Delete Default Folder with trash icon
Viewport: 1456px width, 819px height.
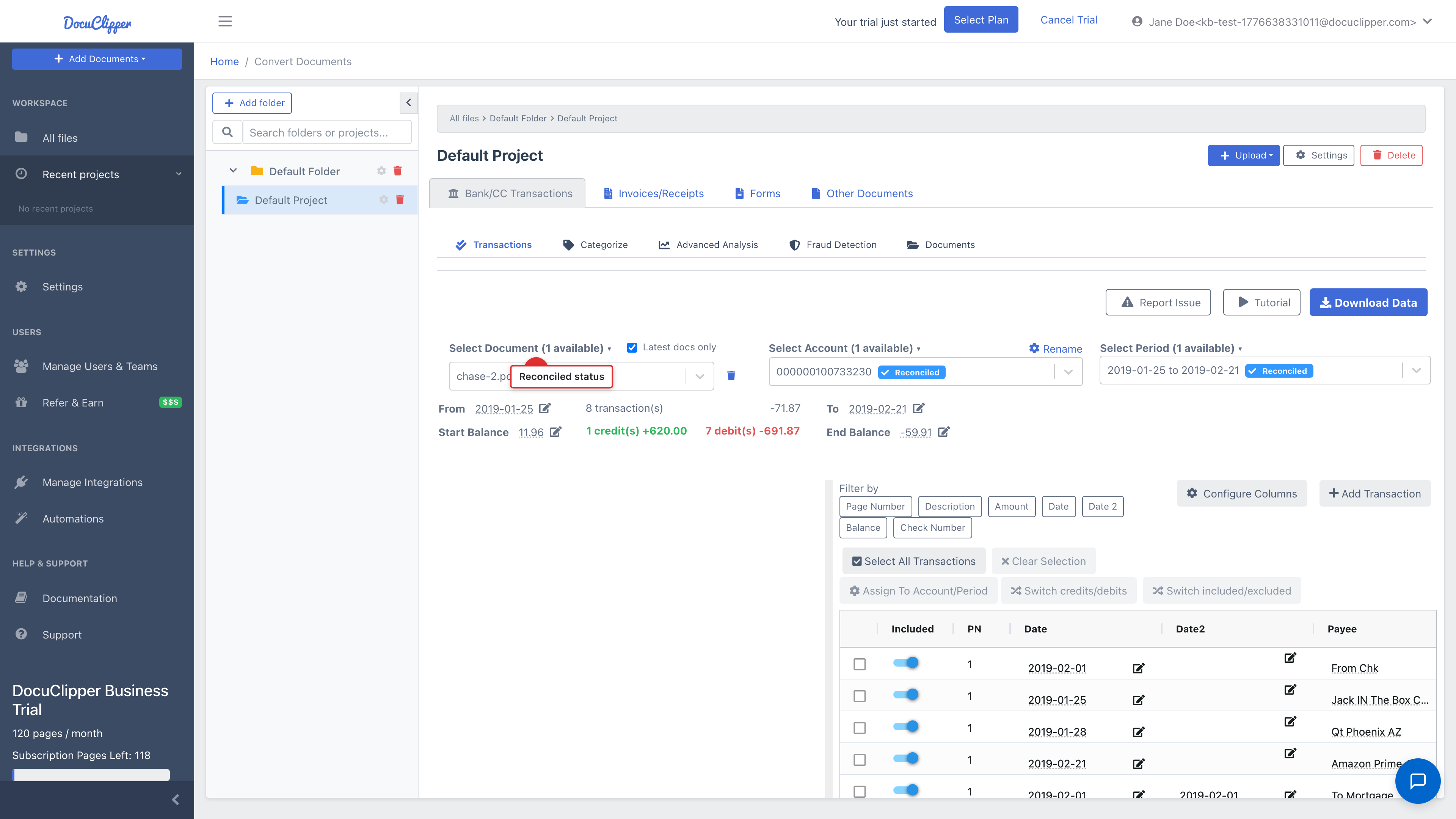point(397,171)
